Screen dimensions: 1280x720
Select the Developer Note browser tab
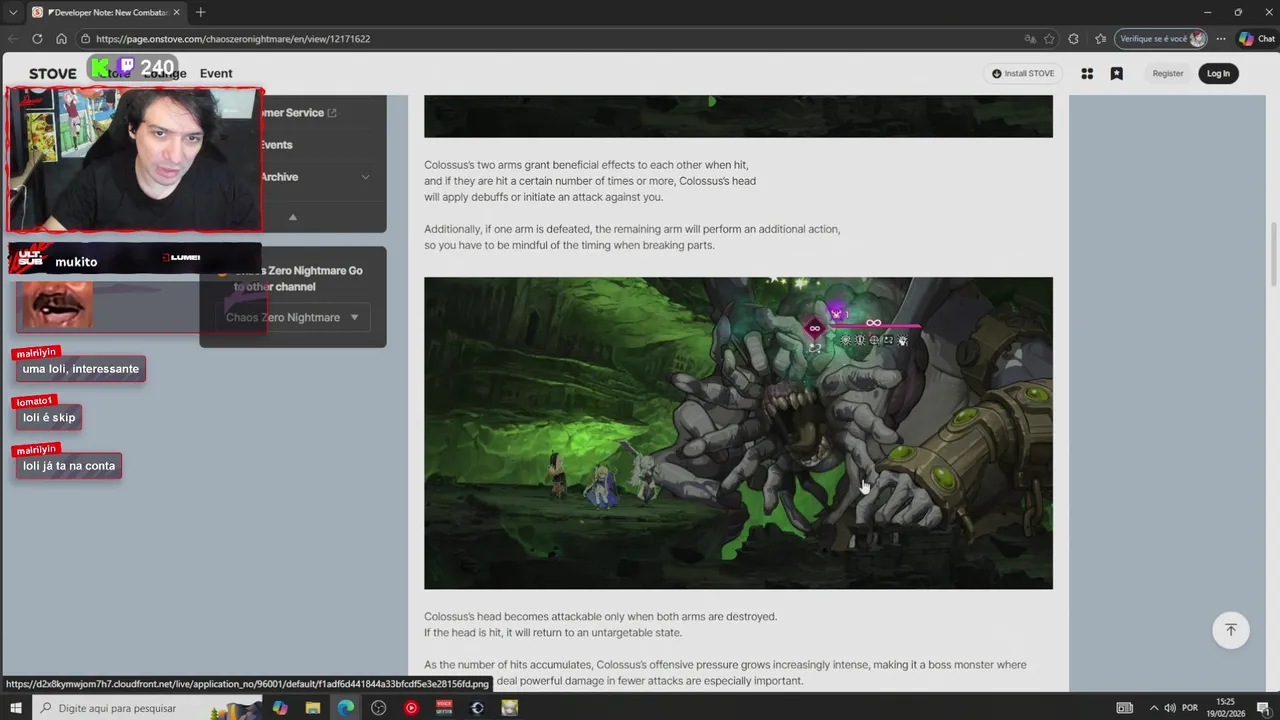[x=107, y=12]
